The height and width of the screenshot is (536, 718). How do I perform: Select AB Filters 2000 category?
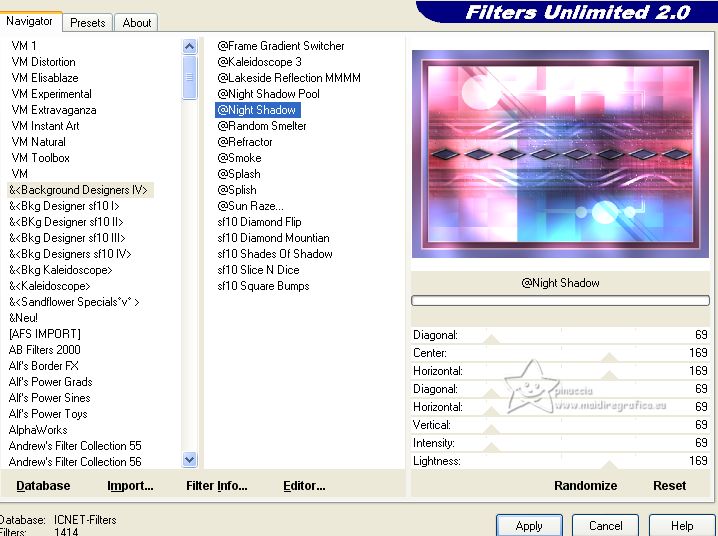coord(44,350)
